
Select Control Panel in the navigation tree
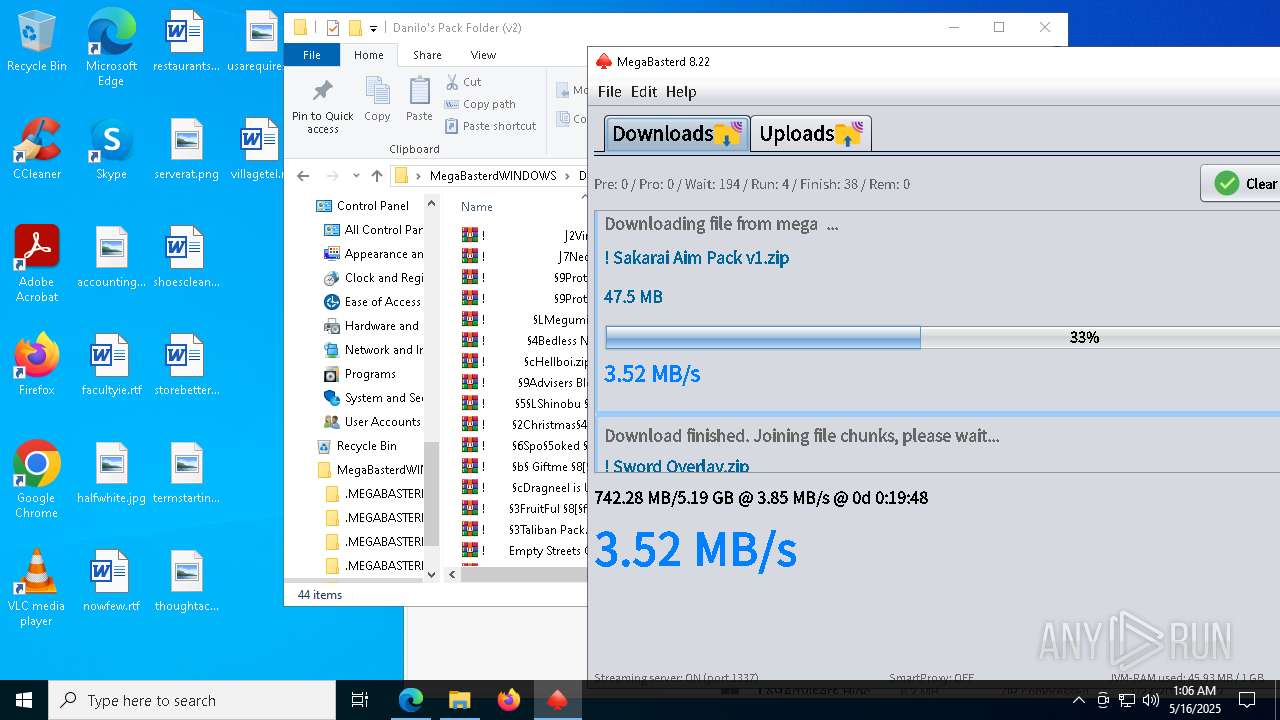pos(364,206)
